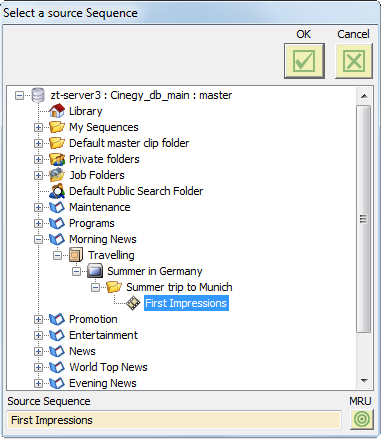
Task: Select the Travelling label
Action: point(111,255)
